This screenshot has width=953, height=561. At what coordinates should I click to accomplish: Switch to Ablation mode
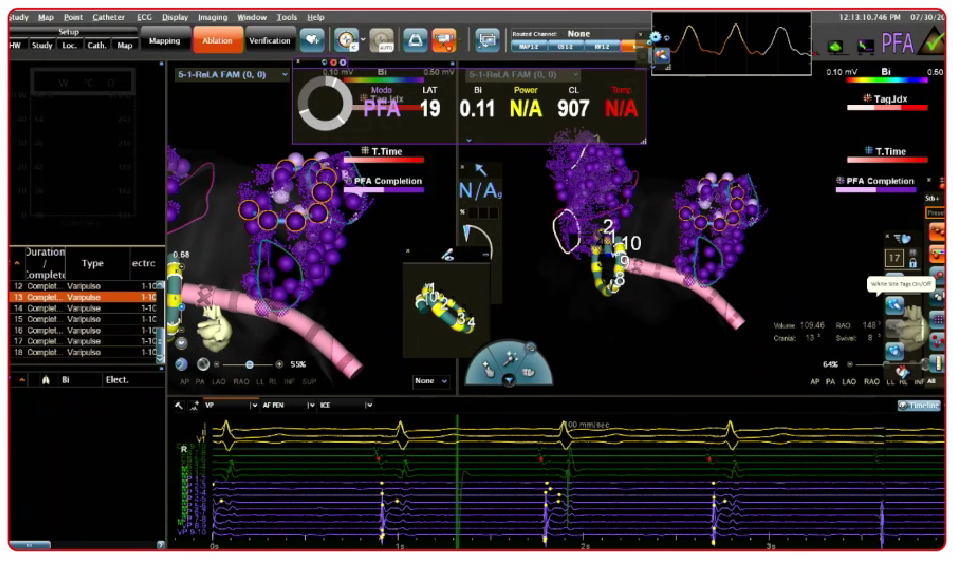coord(218,40)
